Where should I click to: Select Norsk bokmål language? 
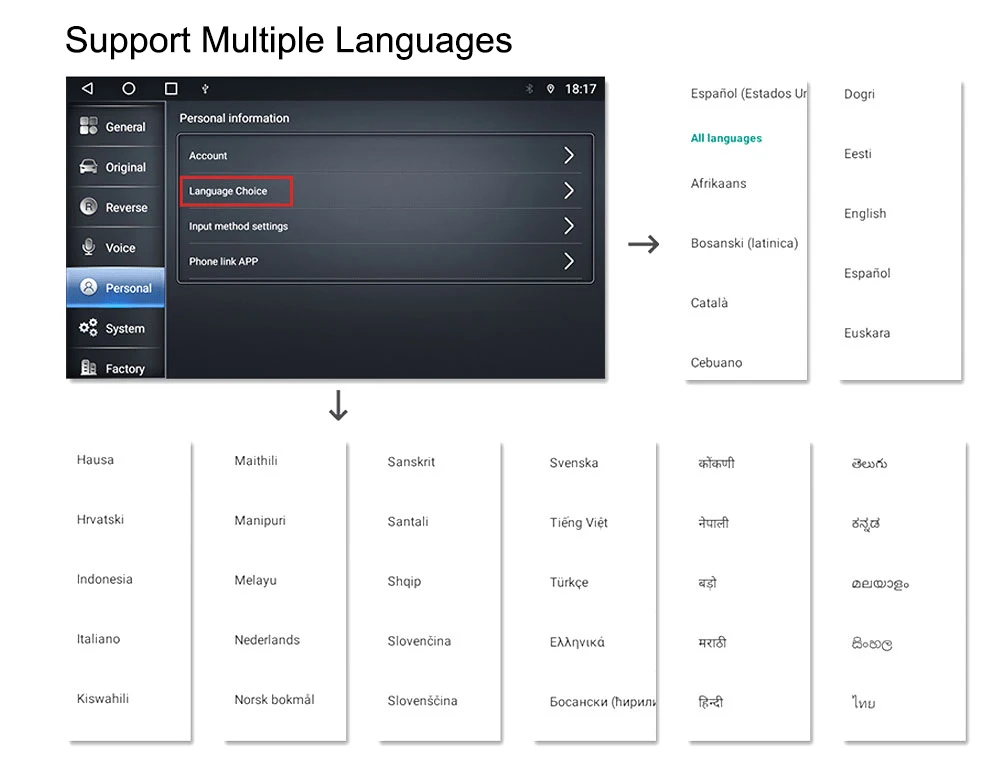[x=274, y=700]
